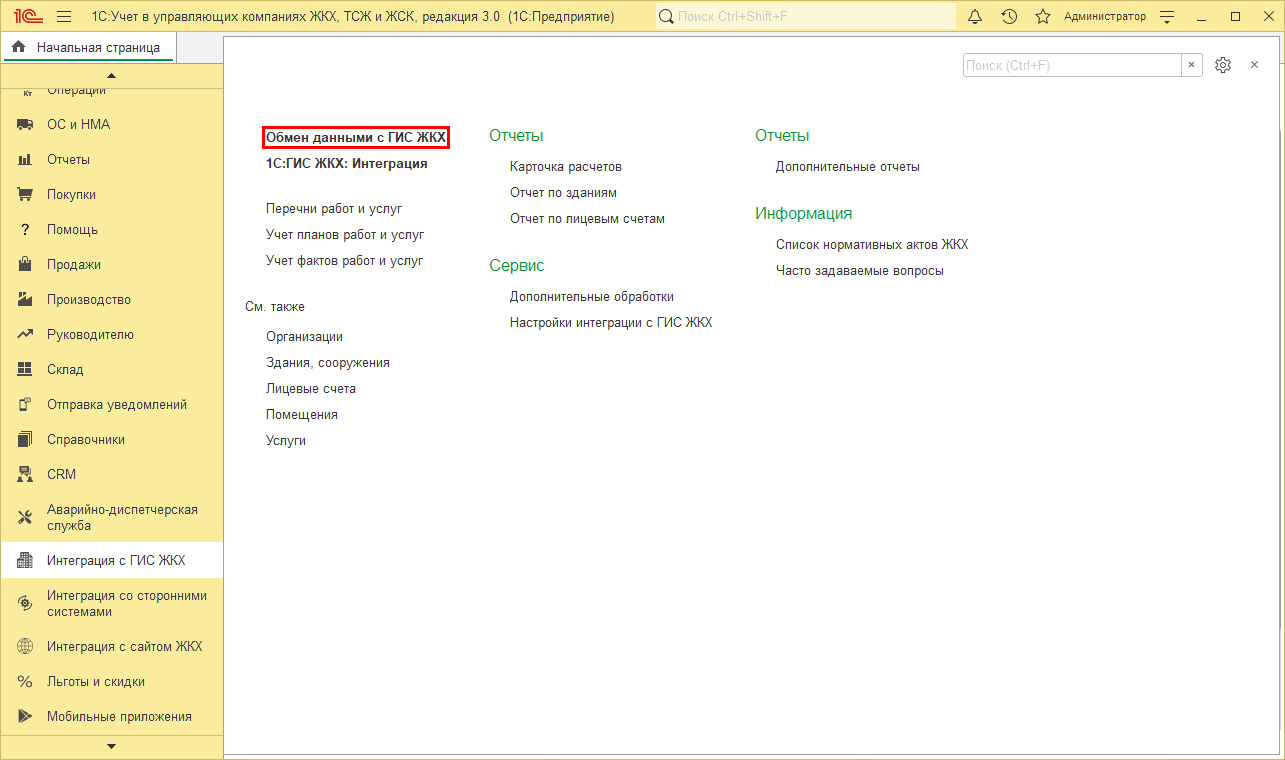
Task: Close the section menu panel
Action: point(1254,65)
